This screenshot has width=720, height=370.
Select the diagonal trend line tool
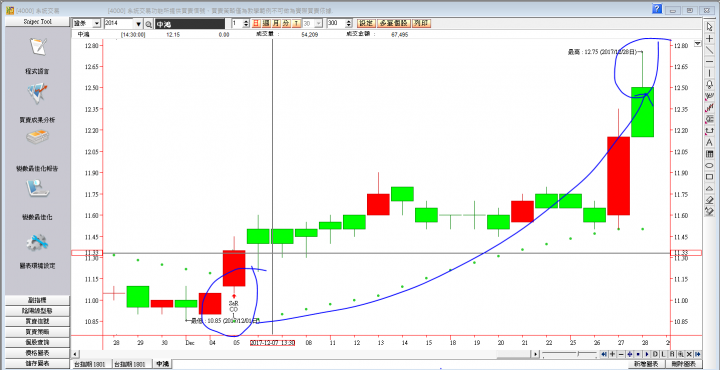click(709, 50)
